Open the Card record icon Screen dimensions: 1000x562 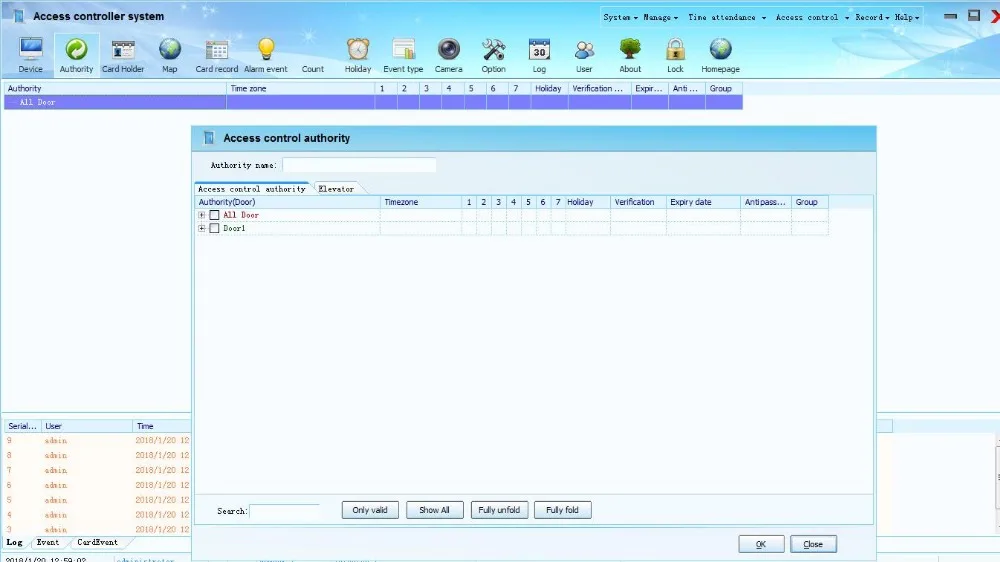coord(217,55)
